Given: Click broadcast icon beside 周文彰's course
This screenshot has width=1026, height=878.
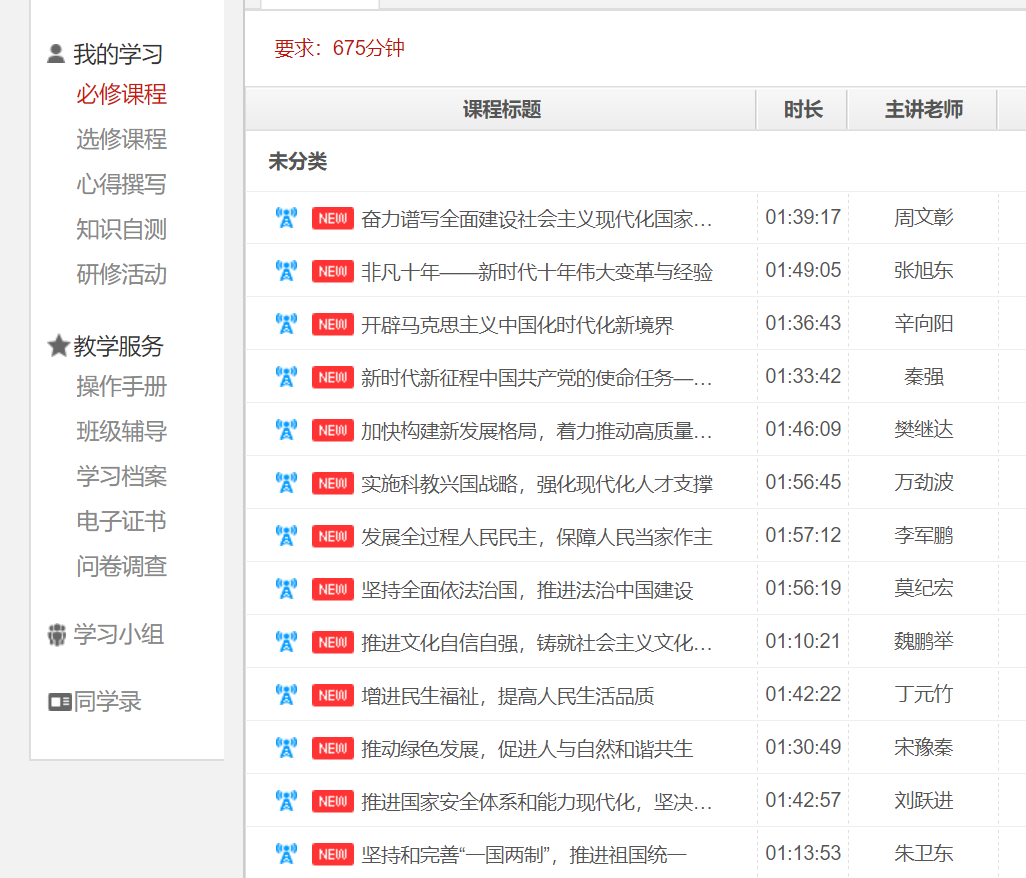Looking at the screenshot, I should coord(286,218).
